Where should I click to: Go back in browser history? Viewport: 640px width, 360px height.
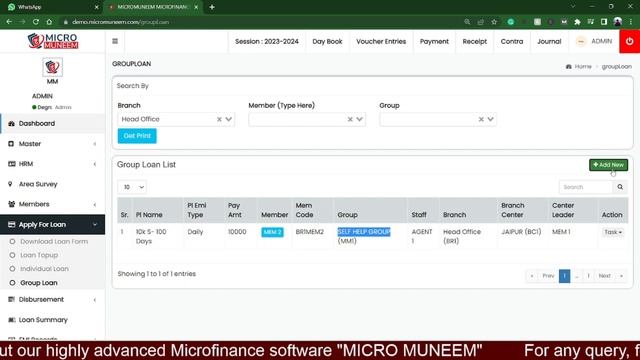pyautogui.click(x=9, y=22)
